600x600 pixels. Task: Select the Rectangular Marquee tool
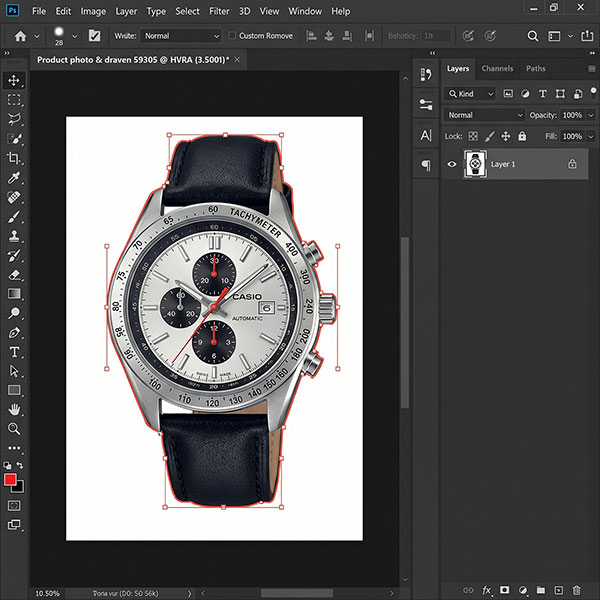[14, 100]
